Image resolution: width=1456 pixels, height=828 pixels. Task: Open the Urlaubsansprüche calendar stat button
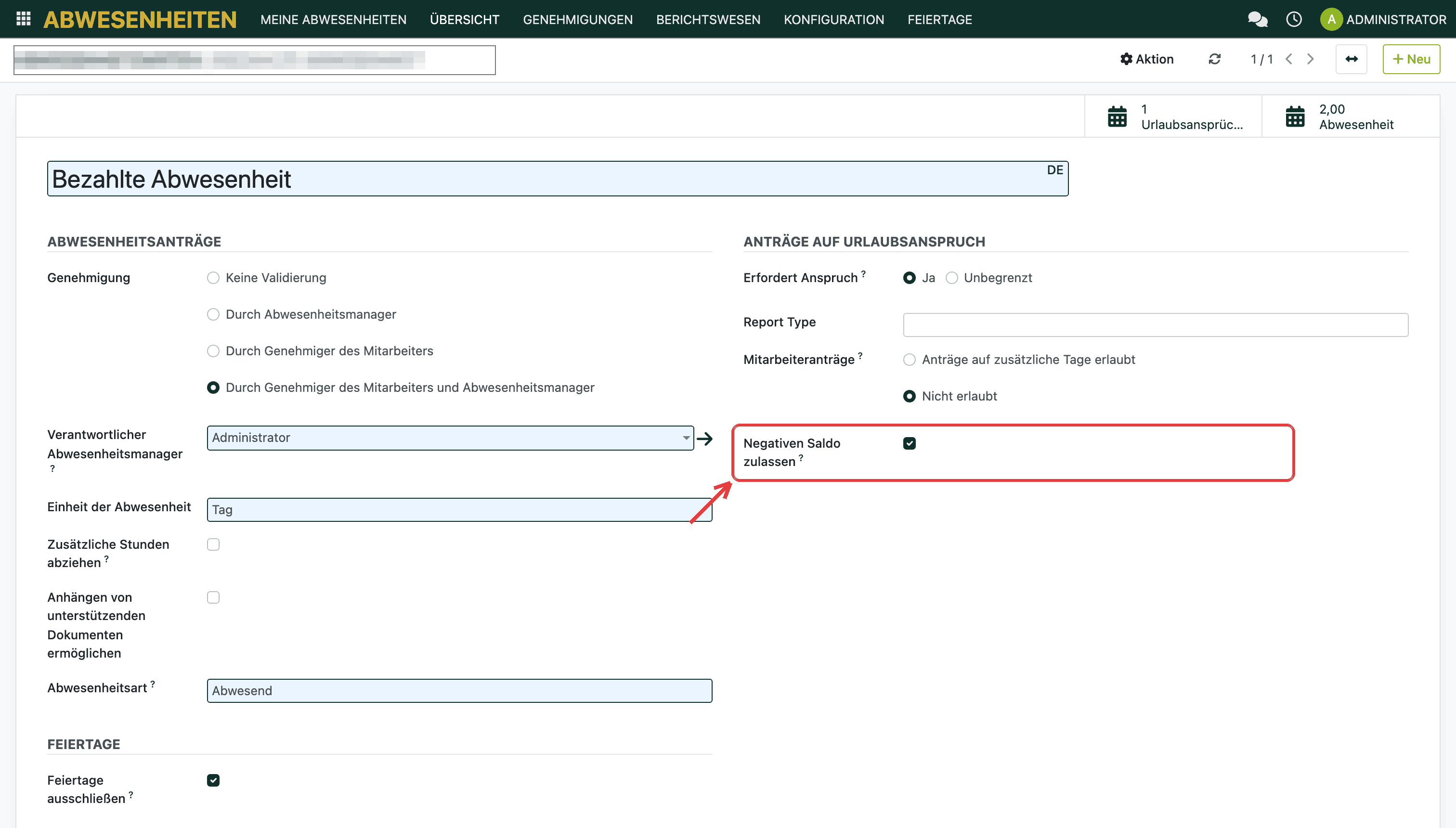click(1173, 116)
